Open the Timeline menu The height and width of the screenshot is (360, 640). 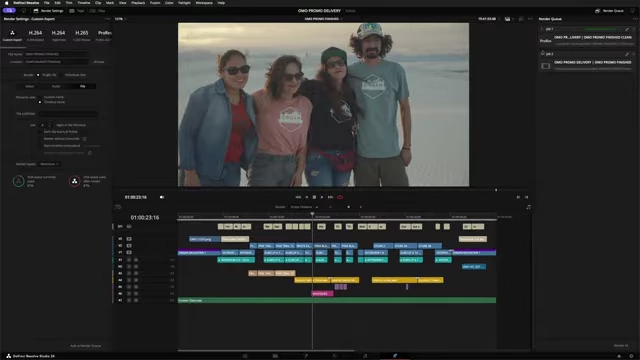pos(84,3)
